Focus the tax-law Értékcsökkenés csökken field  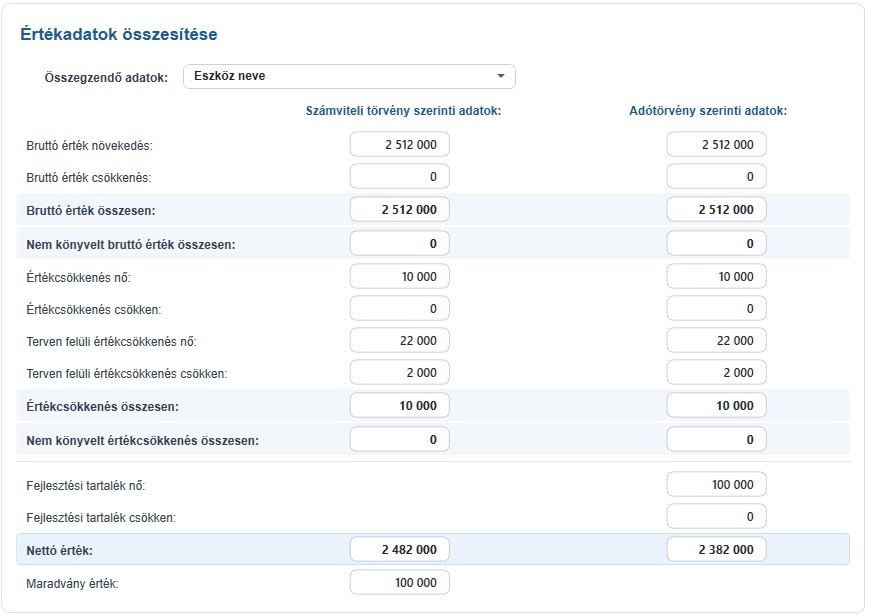(x=717, y=309)
